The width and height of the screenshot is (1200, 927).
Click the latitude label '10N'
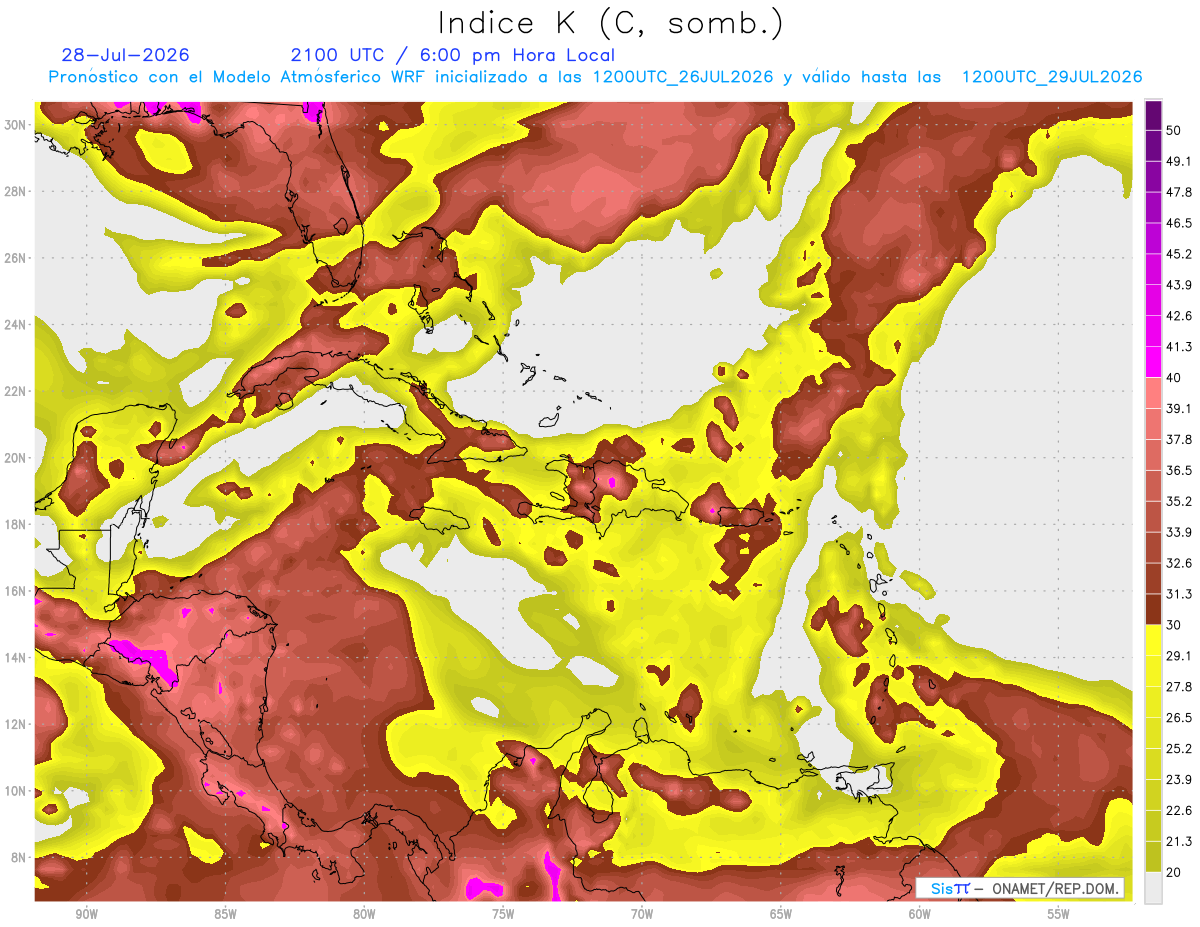pos(17,791)
